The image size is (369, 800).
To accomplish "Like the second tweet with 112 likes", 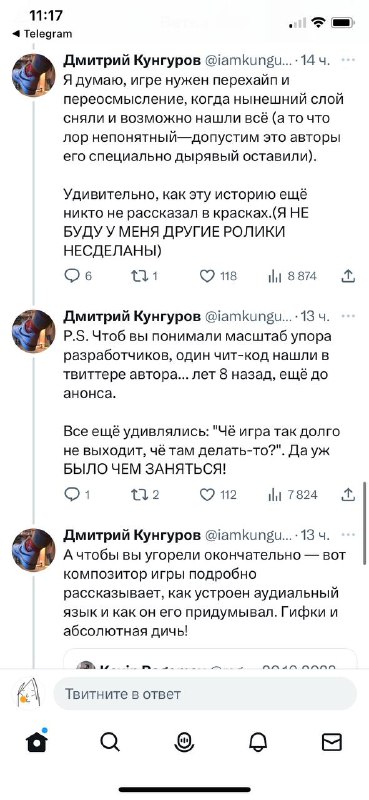I will pos(218,494).
